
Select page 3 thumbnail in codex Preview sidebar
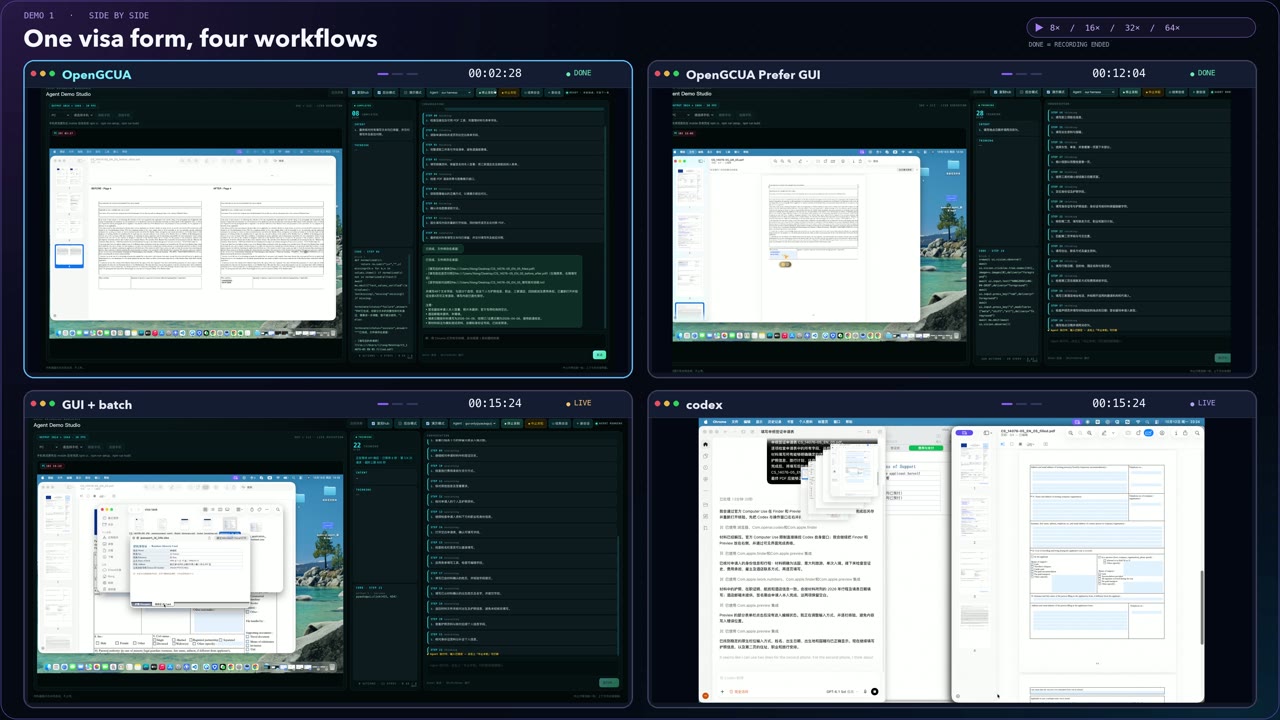pyautogui.click(x=974, y=572)
